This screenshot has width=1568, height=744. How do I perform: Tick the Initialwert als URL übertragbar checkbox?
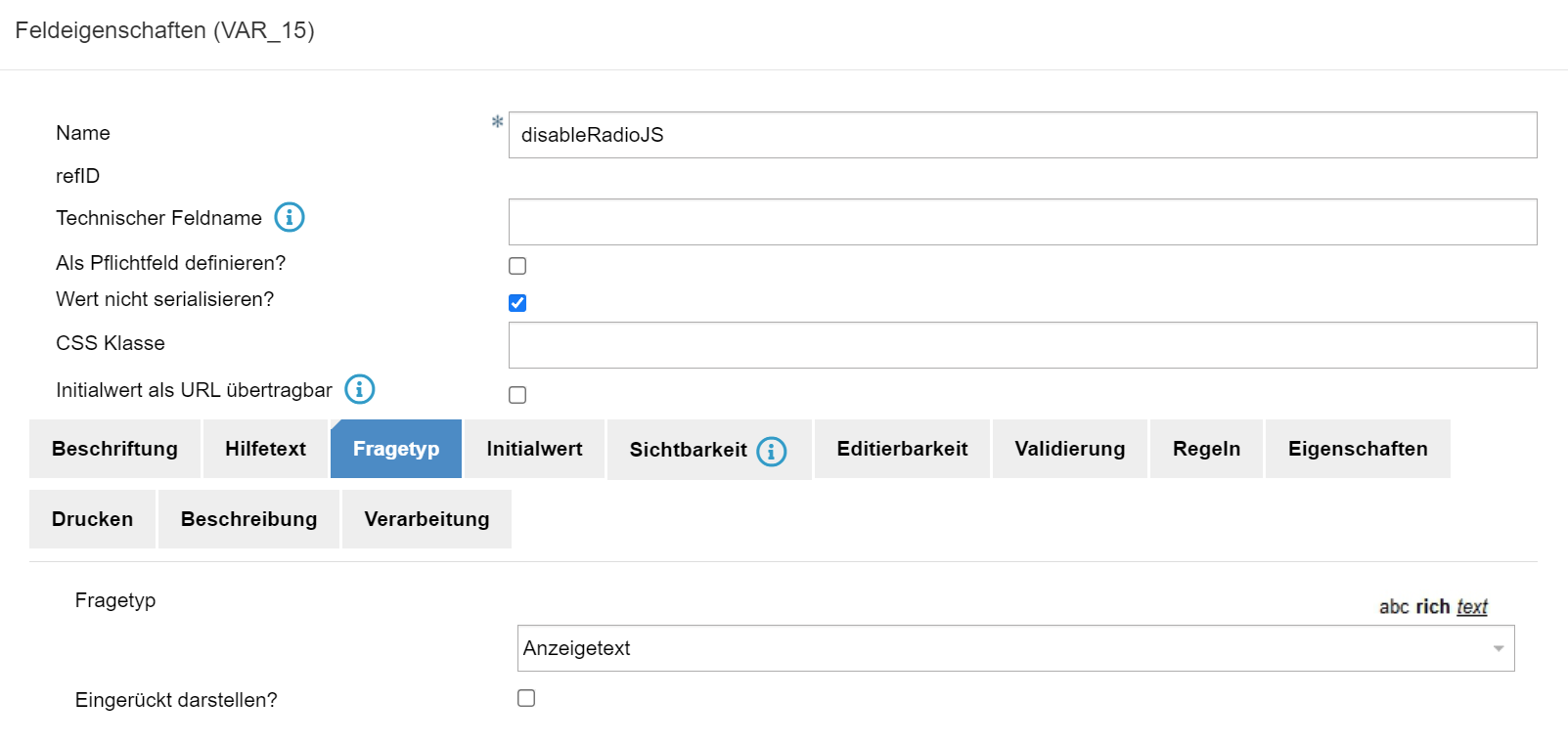[x=517, y=395]
